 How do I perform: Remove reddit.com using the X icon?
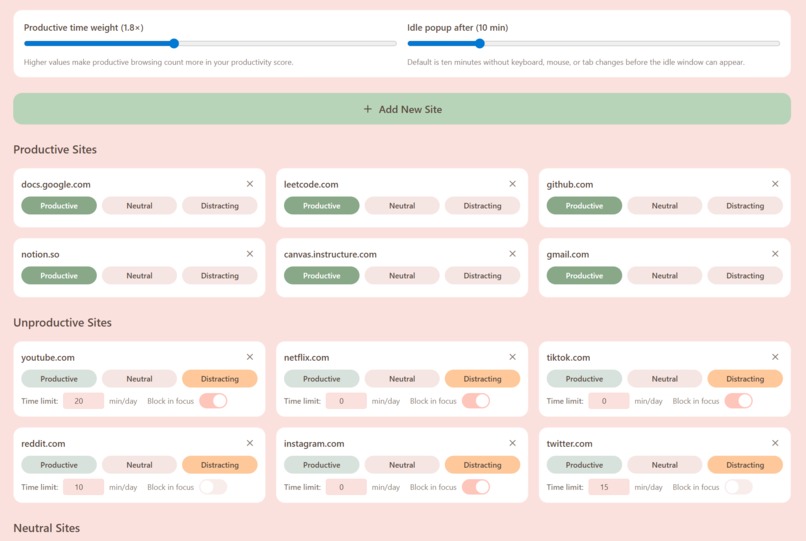pyautogui.click(x=250, y=443)
